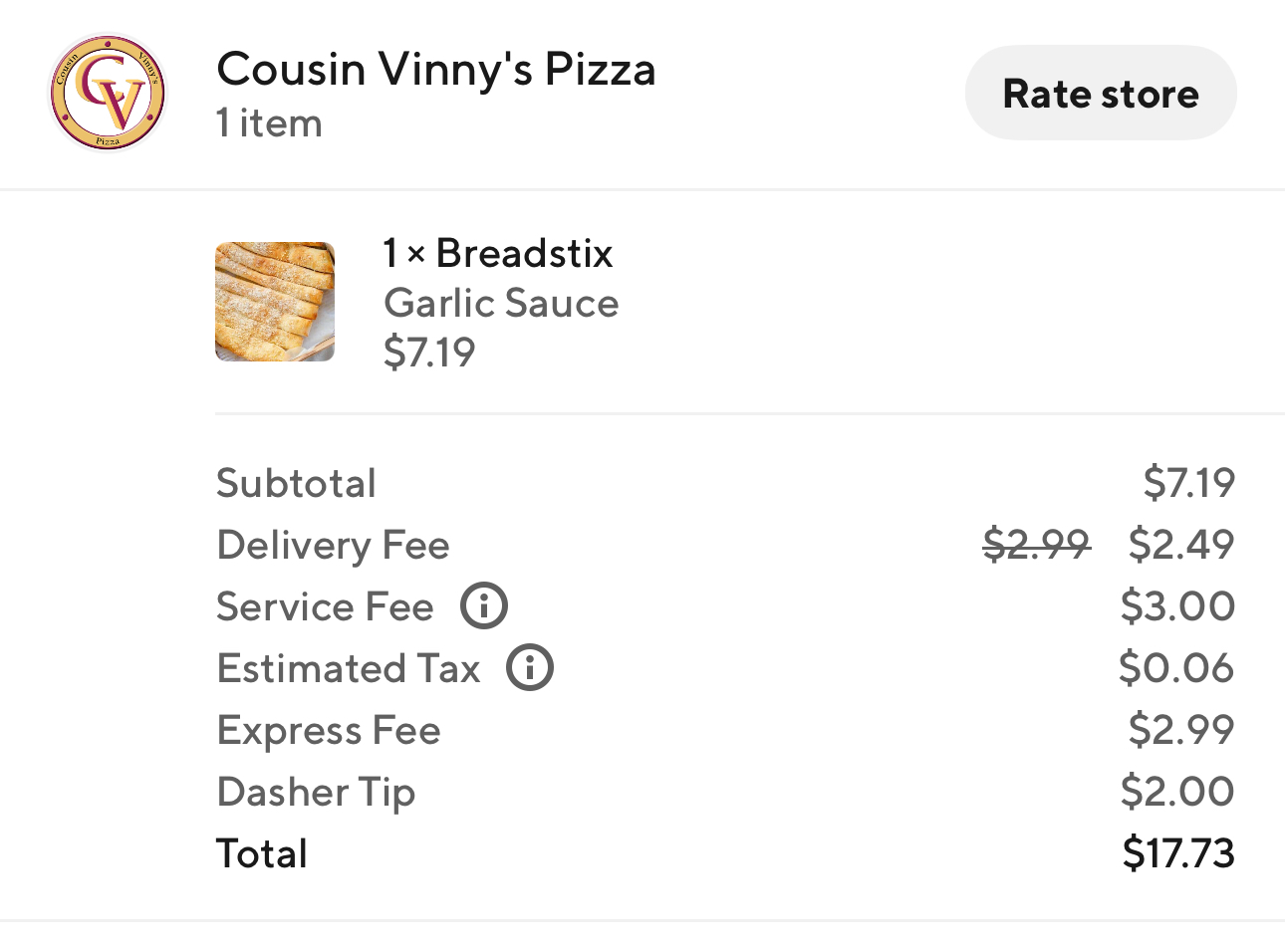Click the Delivery Fee label

coord(334,545)
